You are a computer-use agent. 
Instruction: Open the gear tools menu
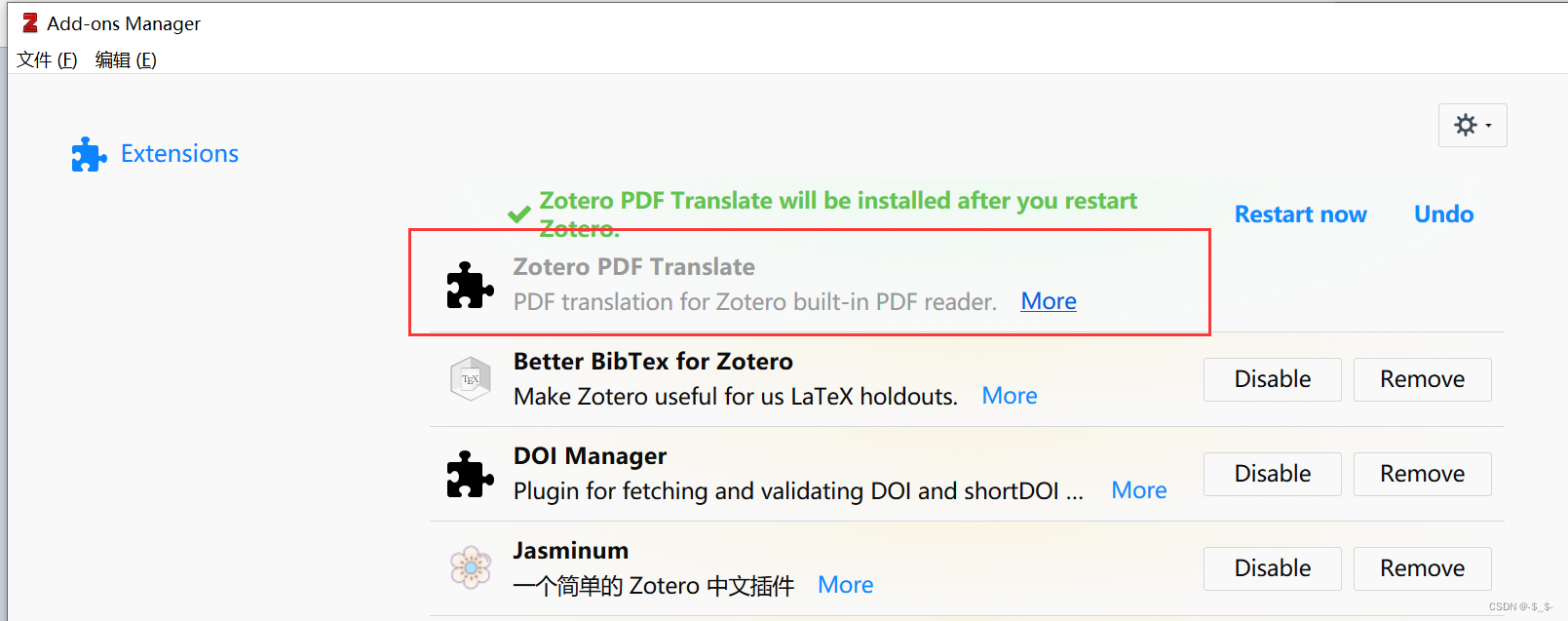tap(1466, 125)
